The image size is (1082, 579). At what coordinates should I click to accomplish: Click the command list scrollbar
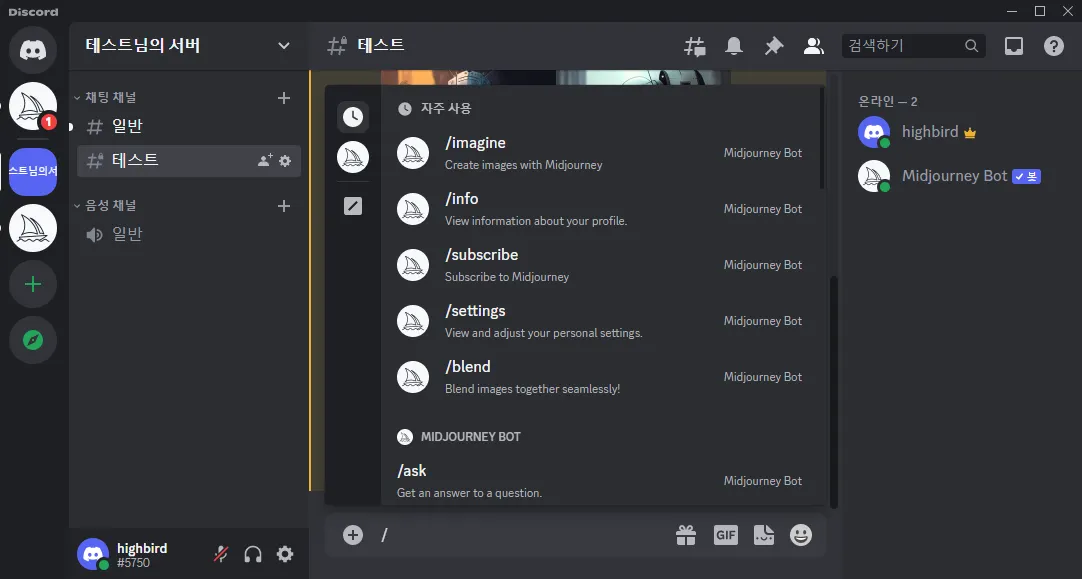(x=822, y=138)
